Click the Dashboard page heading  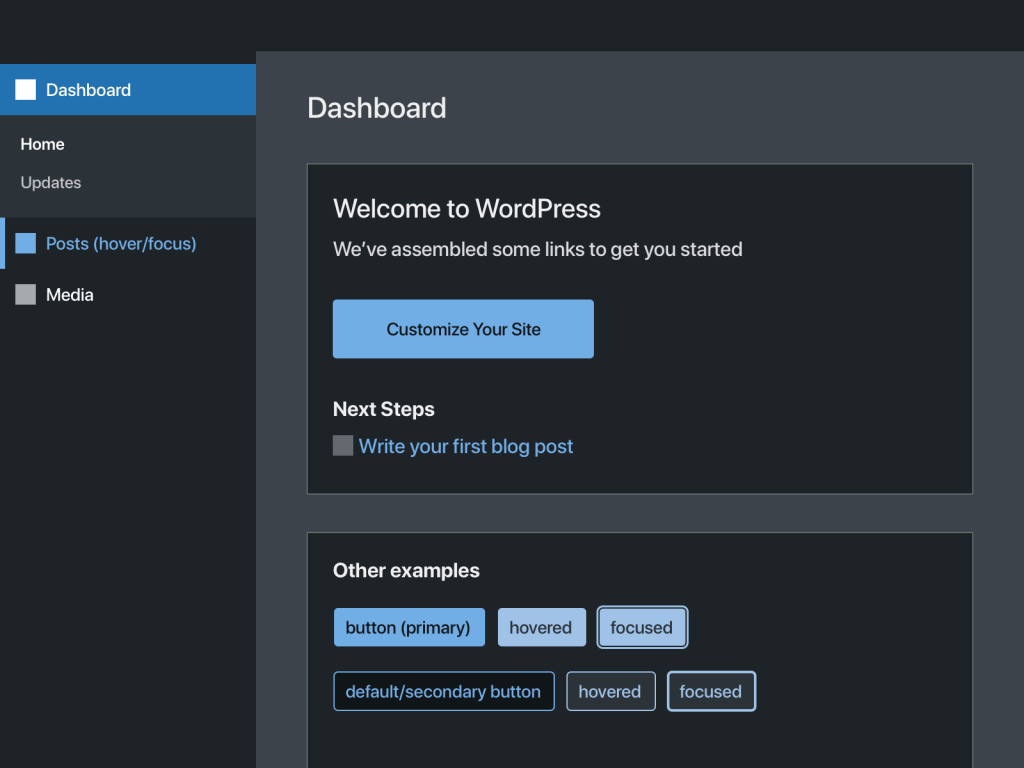(377, 108)
